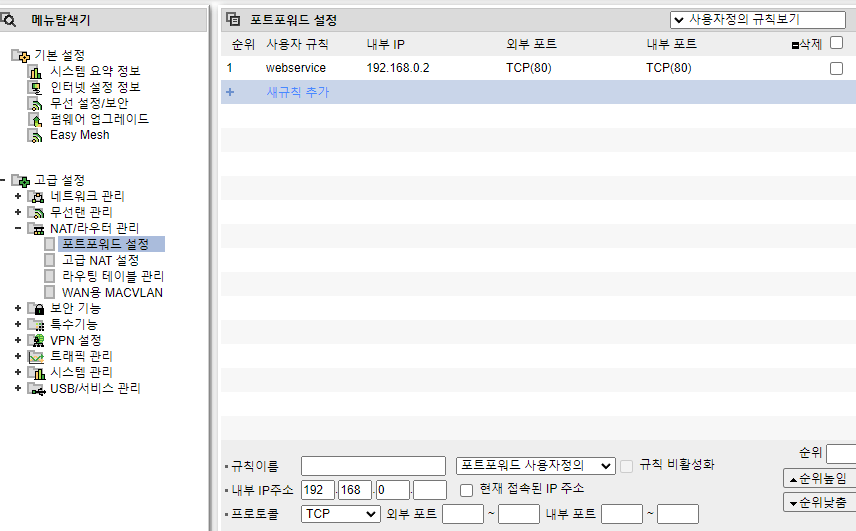Collapse the NAT/라우터 관리 tree node
Viewport: 856px width, 531px height.
[18, 228]
